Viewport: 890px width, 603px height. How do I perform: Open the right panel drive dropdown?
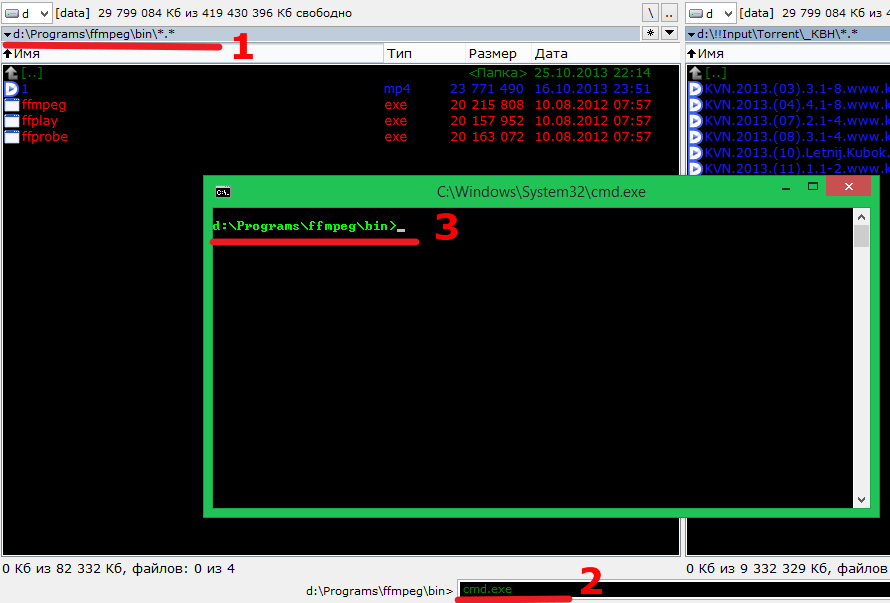(711, 13)
